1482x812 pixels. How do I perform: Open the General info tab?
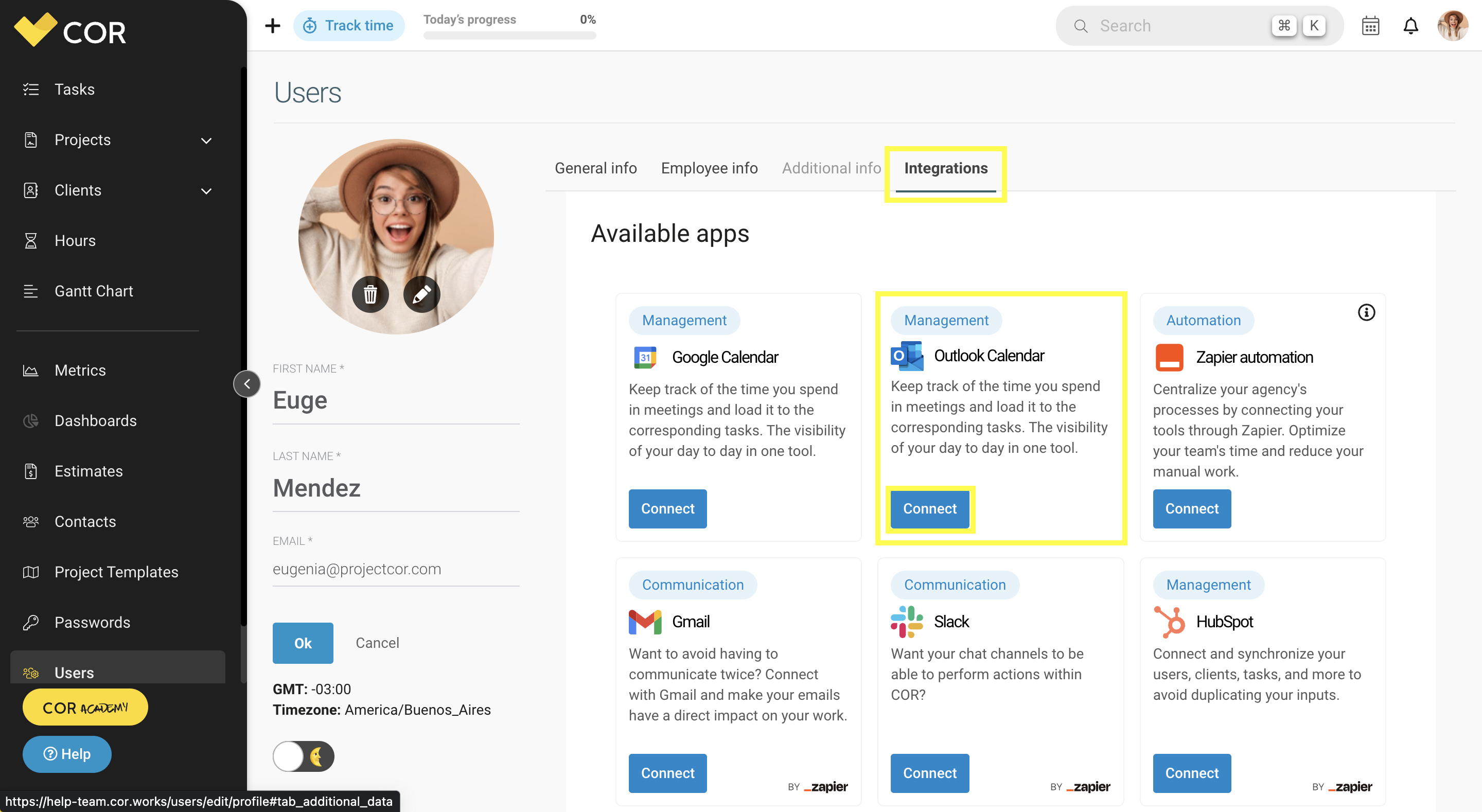click(x=595, y=168)
